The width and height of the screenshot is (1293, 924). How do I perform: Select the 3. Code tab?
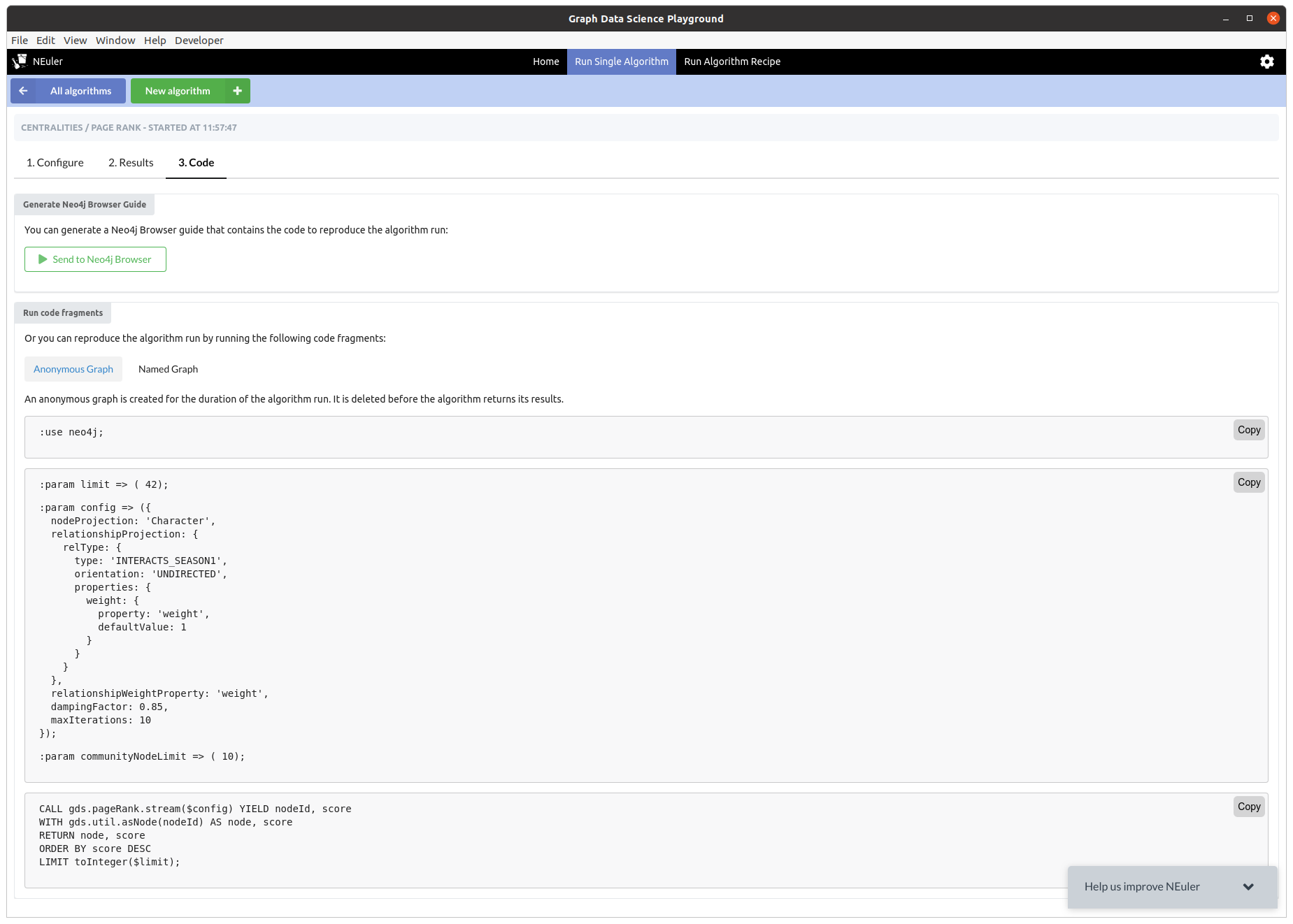(196, 163)
